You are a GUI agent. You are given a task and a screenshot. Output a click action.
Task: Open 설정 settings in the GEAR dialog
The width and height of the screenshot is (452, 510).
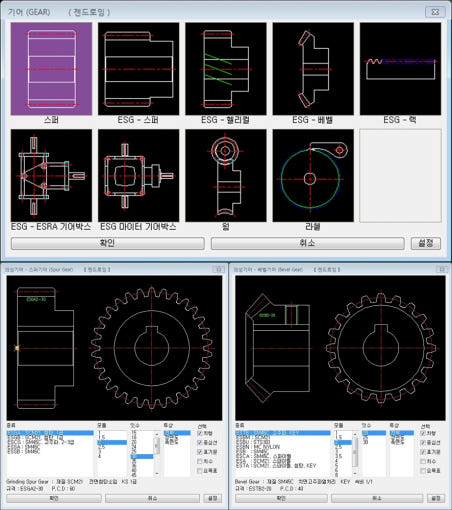click(426, 243)
